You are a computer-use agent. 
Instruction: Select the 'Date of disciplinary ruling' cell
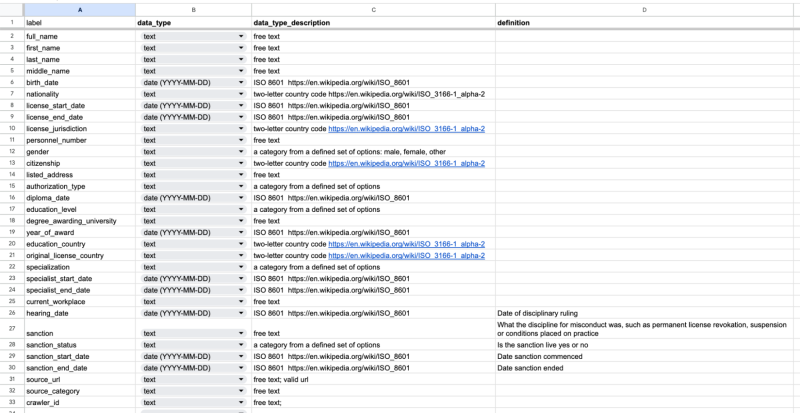tap(645, 313)
